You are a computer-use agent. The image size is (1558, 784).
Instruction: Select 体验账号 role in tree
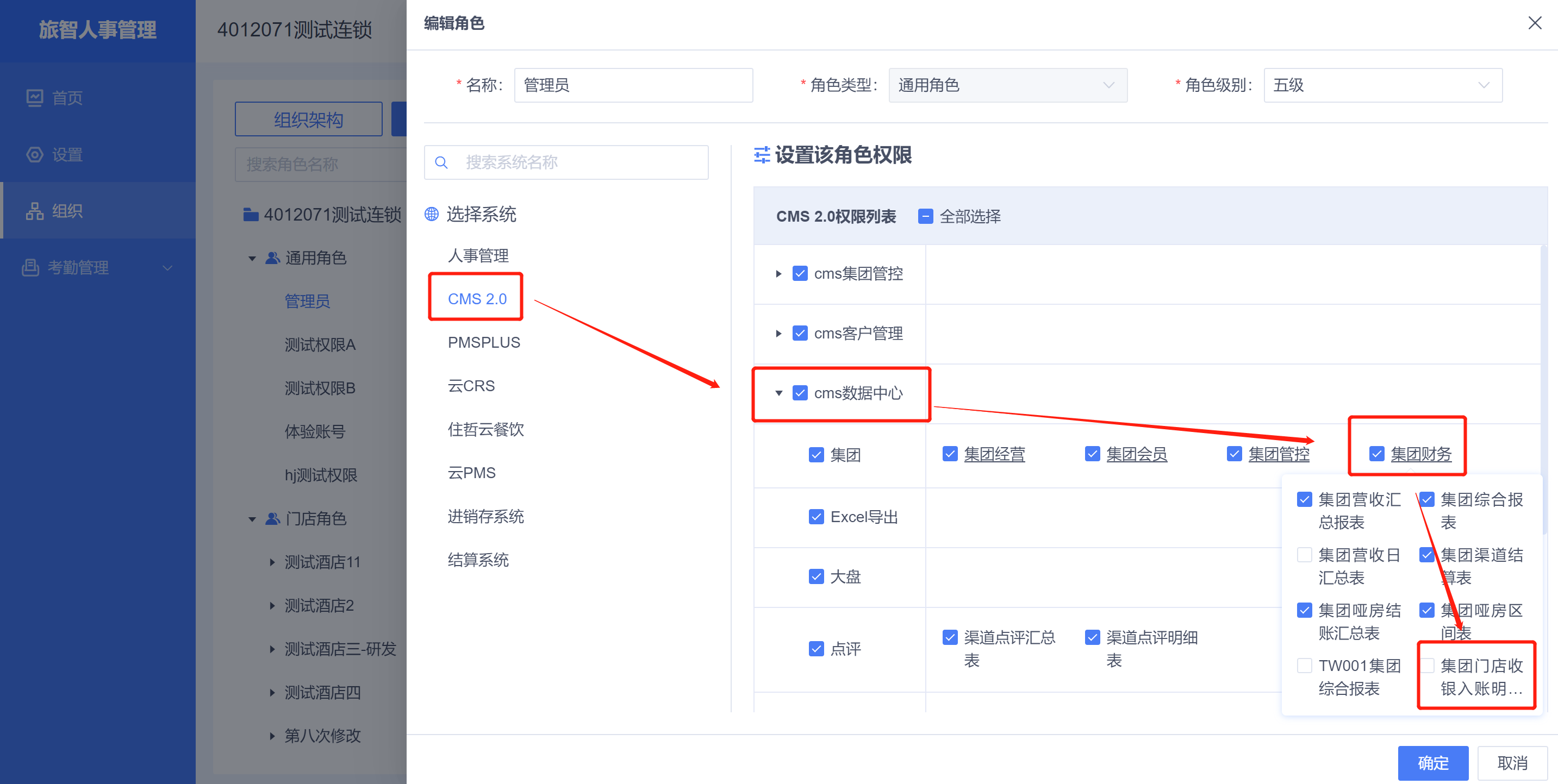pyautogui.click(x=315, y=431)
